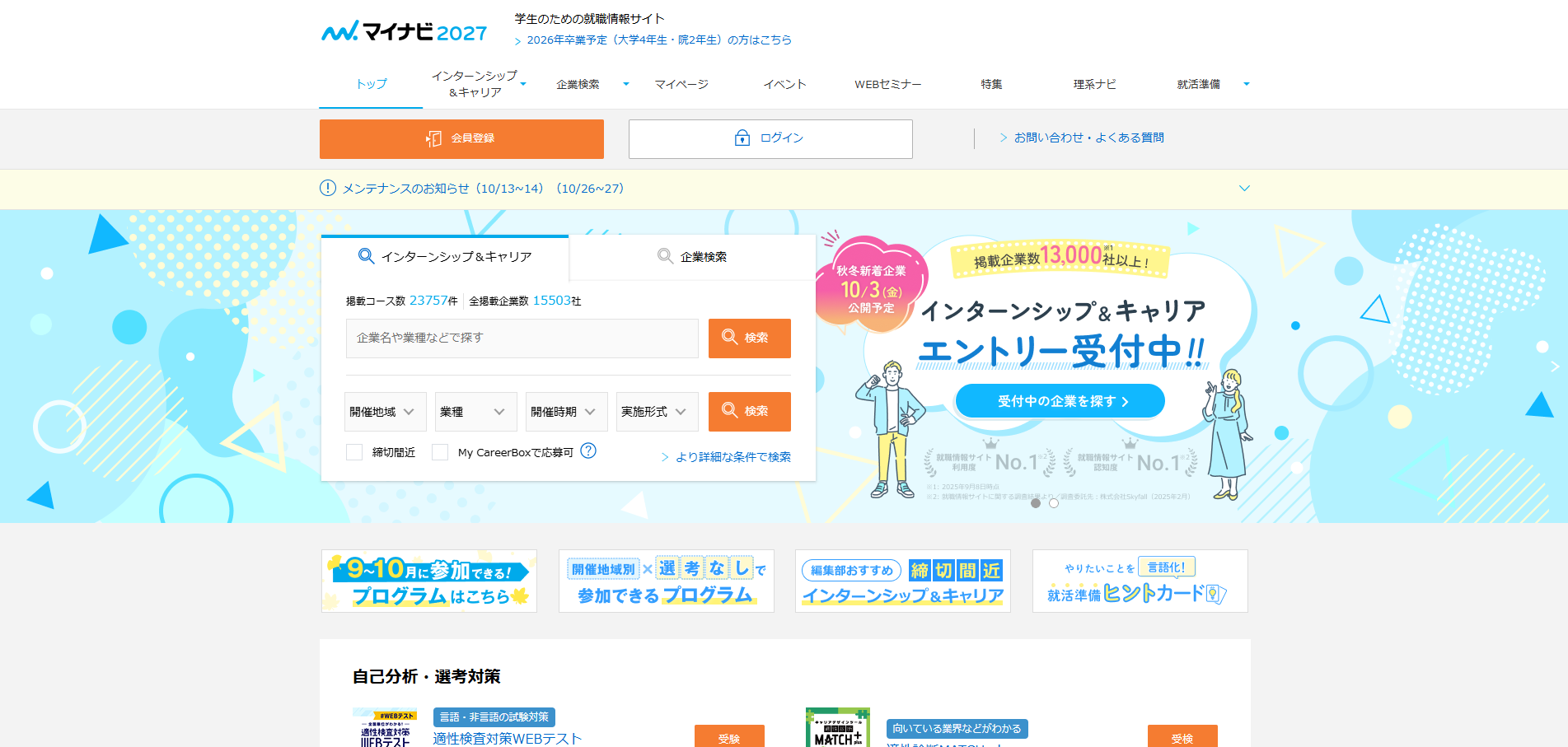Expand the 就活準備 navigation menu arrow
This screenshot has width=1568, height=747.
(x=1247, y=83)
